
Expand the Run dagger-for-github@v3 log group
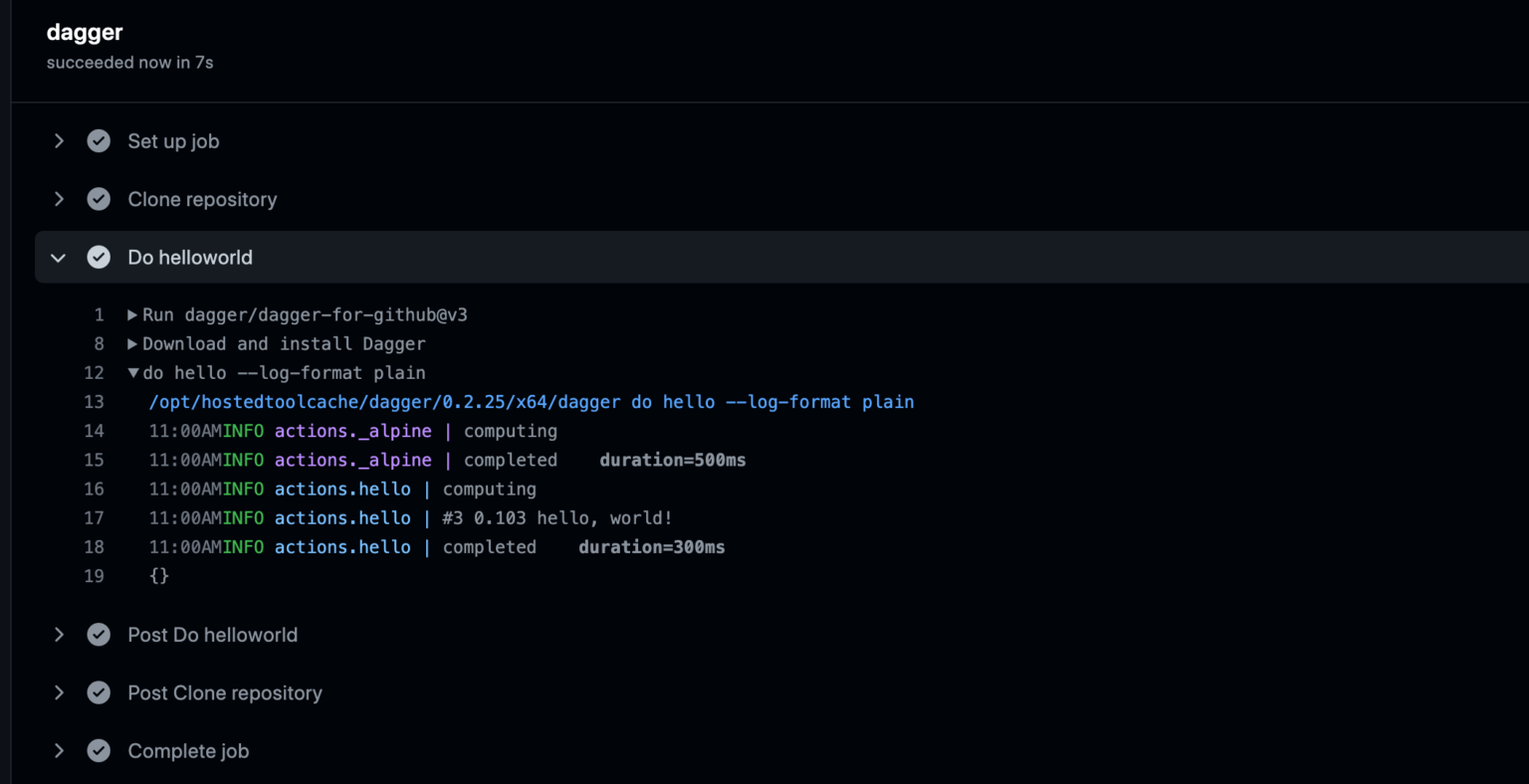coord(132,315)
